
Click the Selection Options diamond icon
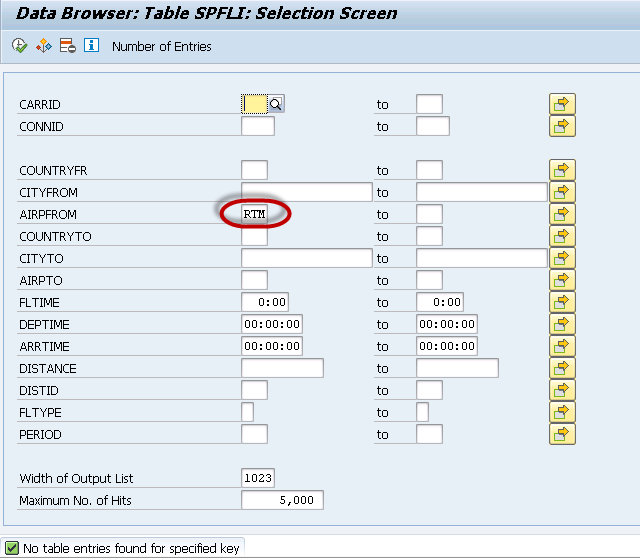[x=44, y=46]
